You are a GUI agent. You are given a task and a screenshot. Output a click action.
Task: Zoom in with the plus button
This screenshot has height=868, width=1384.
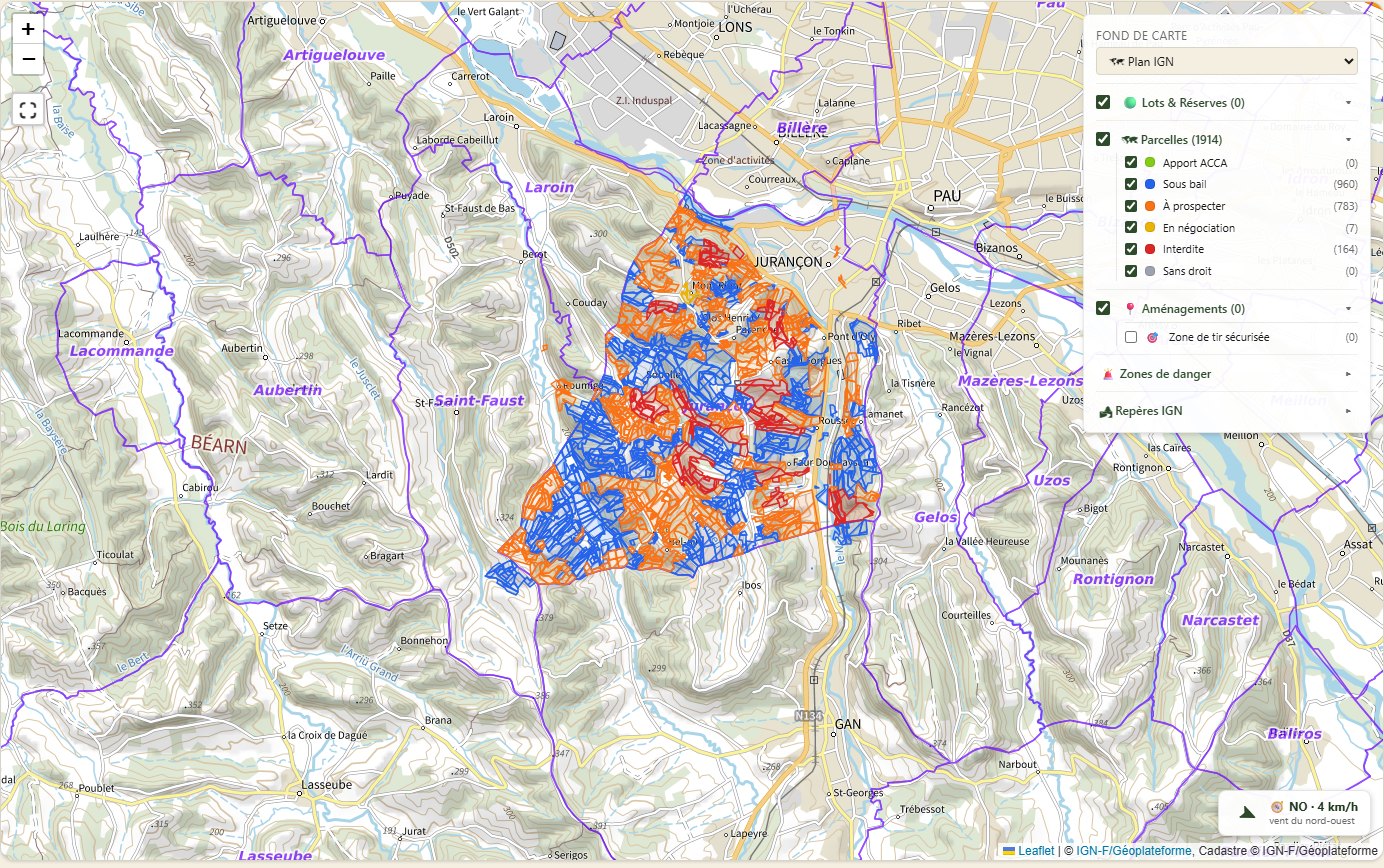click(x=28, y=29)
